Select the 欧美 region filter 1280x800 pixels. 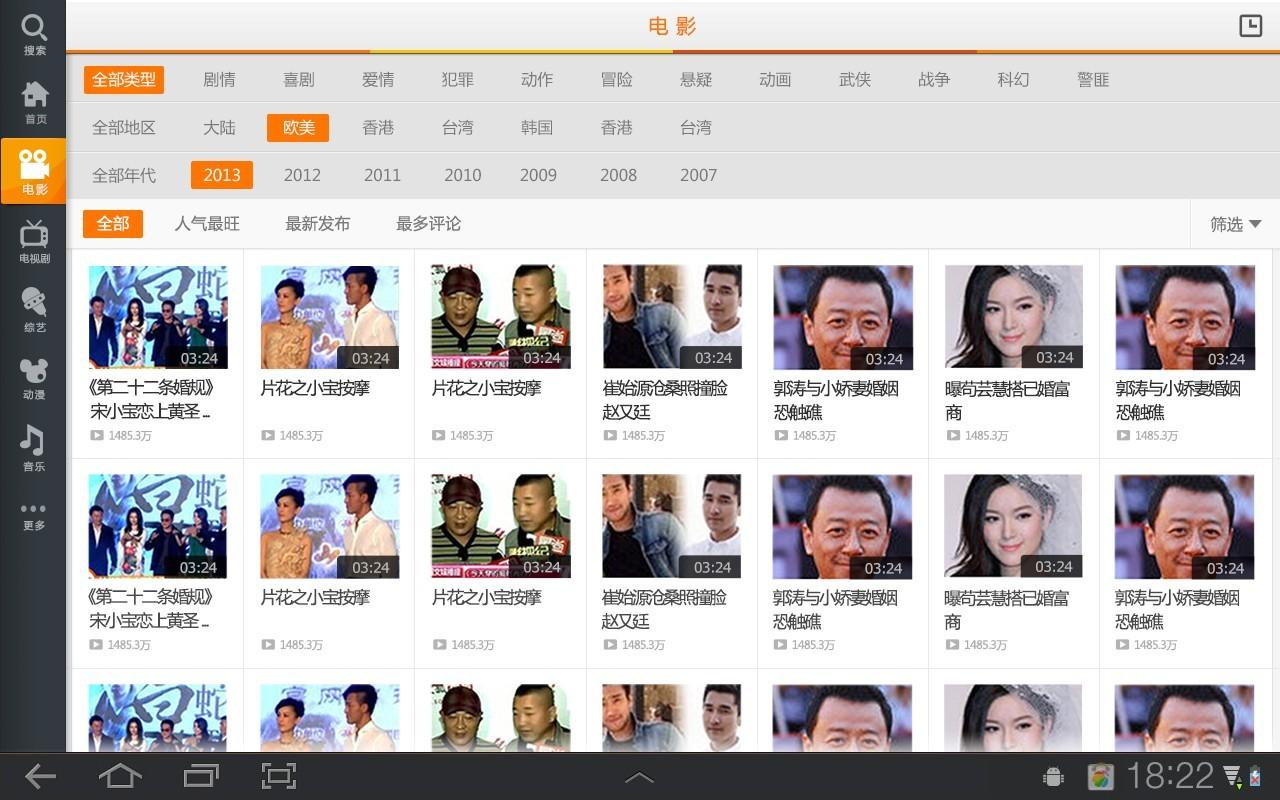point(298,127)
